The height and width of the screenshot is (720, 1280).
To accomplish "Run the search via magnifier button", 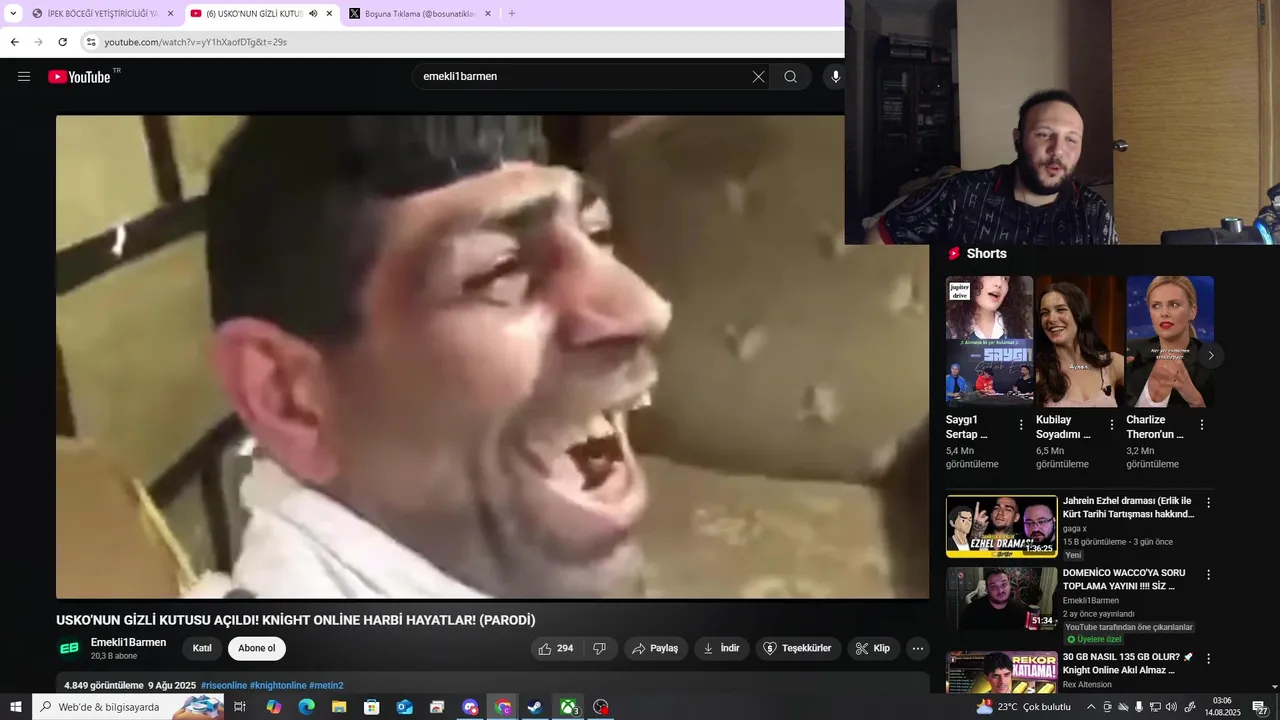I will 790,77.
